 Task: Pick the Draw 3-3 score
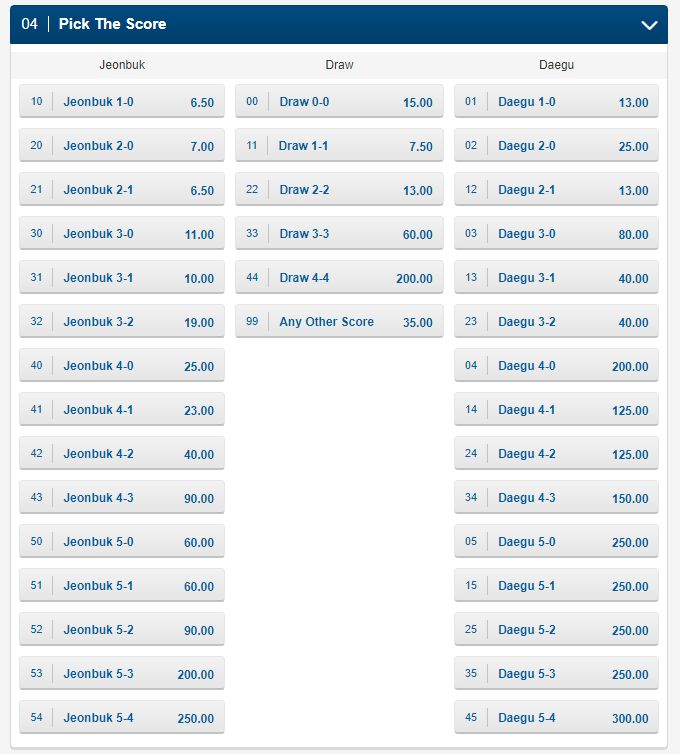339,234
